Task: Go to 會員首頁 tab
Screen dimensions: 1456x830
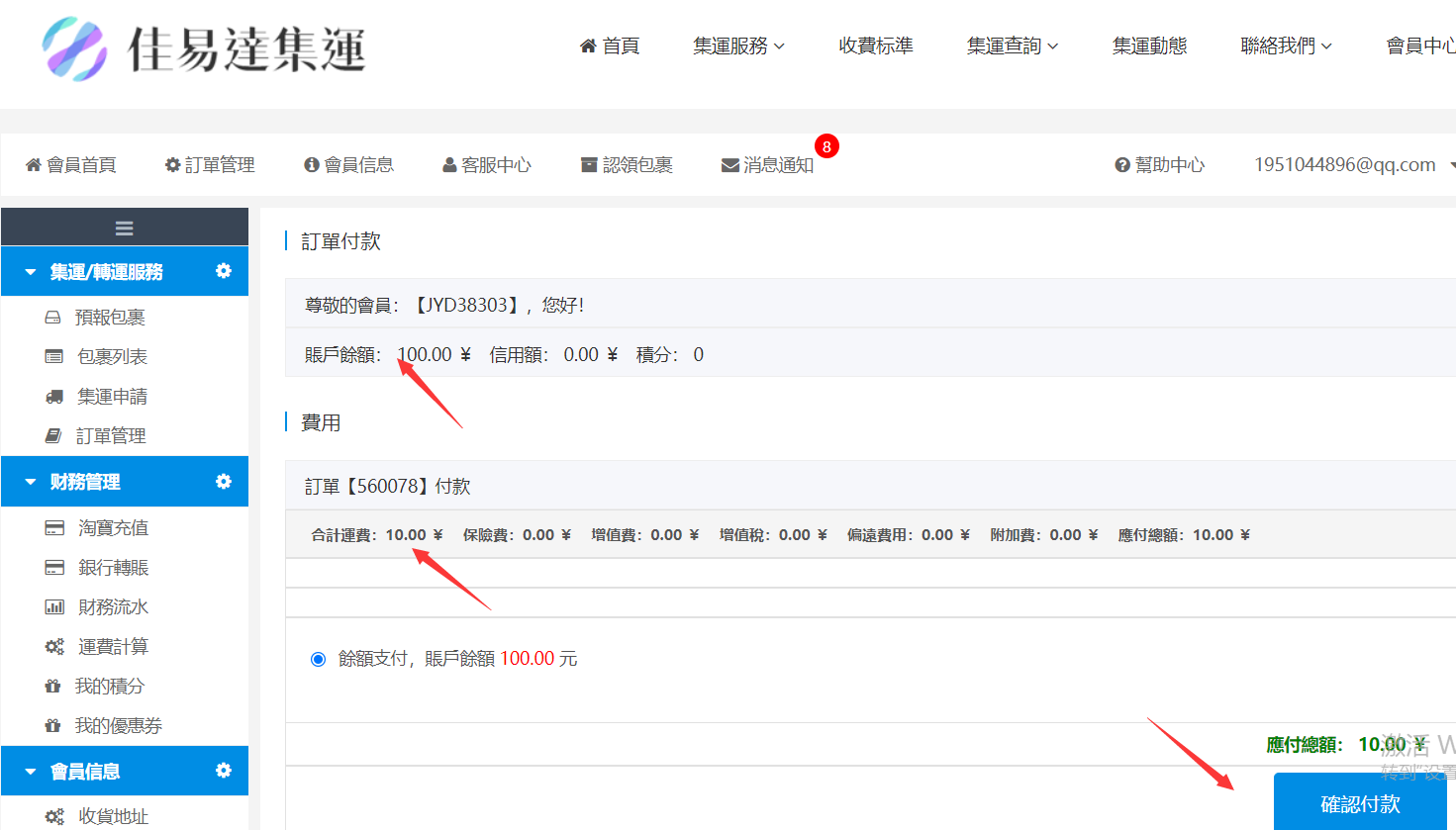Action: [71, 164]
